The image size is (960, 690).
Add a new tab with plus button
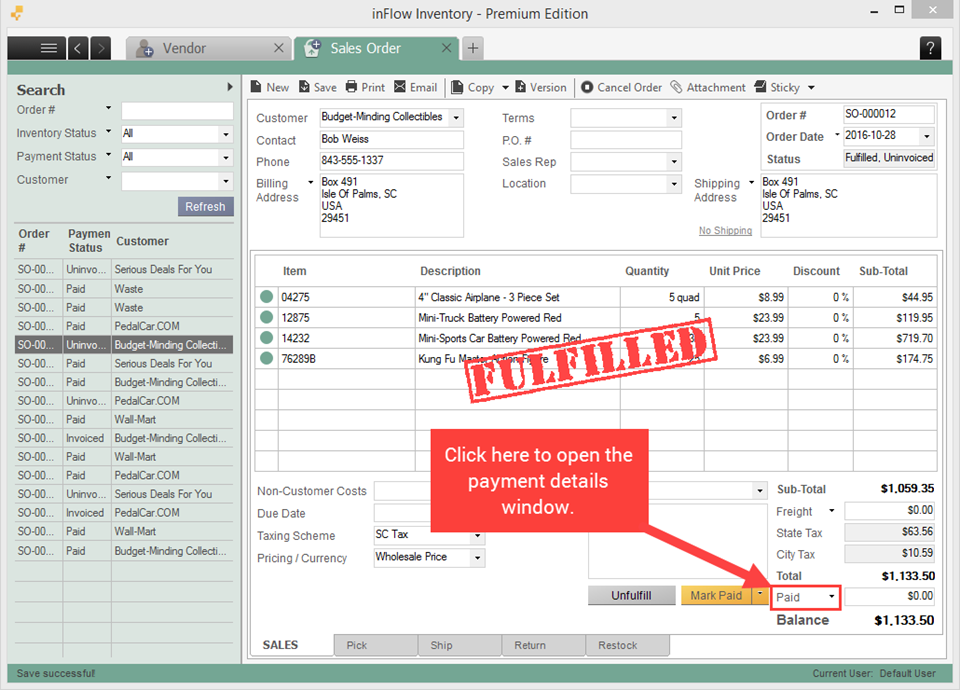[473, 48]
